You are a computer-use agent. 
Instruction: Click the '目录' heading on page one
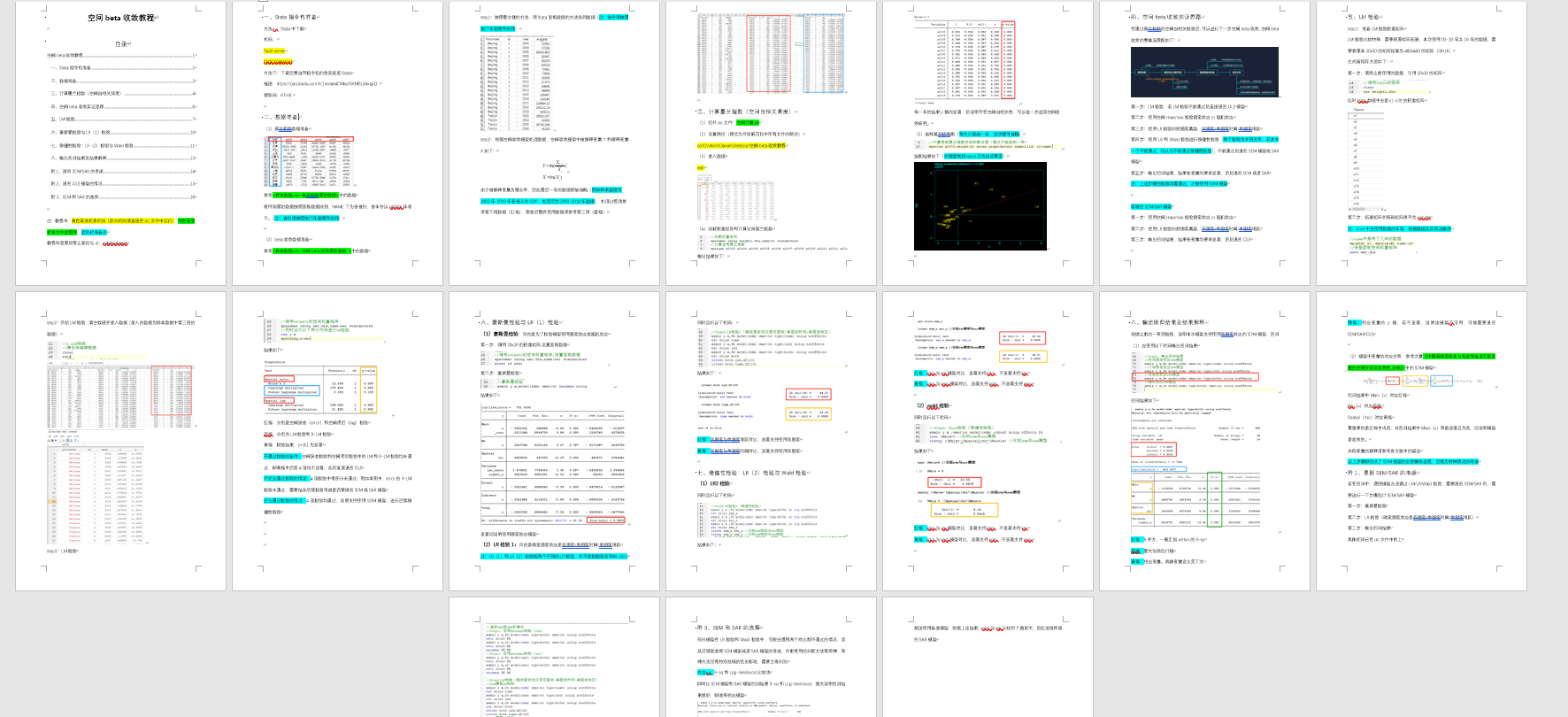122,43
